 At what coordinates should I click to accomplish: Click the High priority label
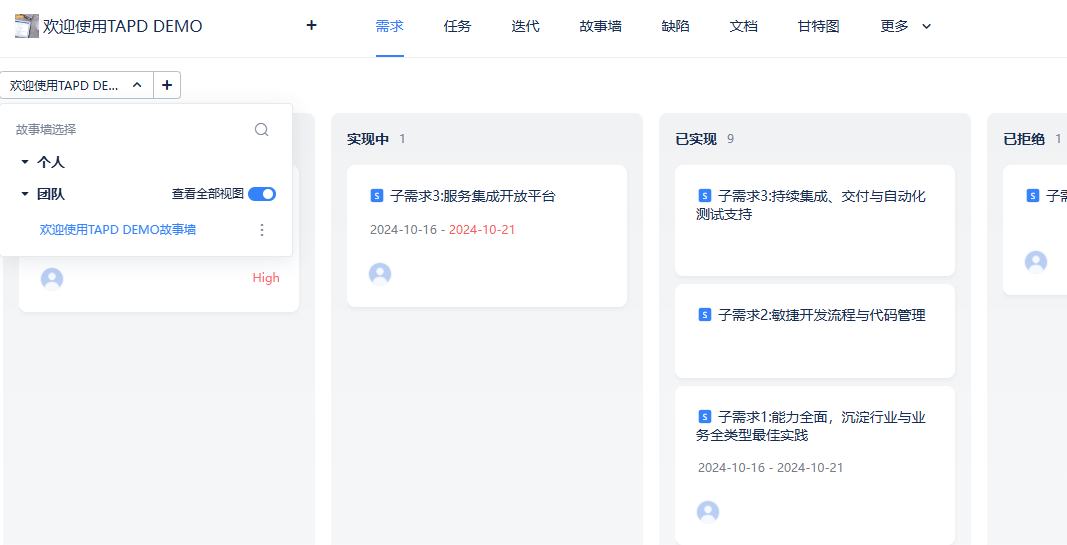point(266,278)
